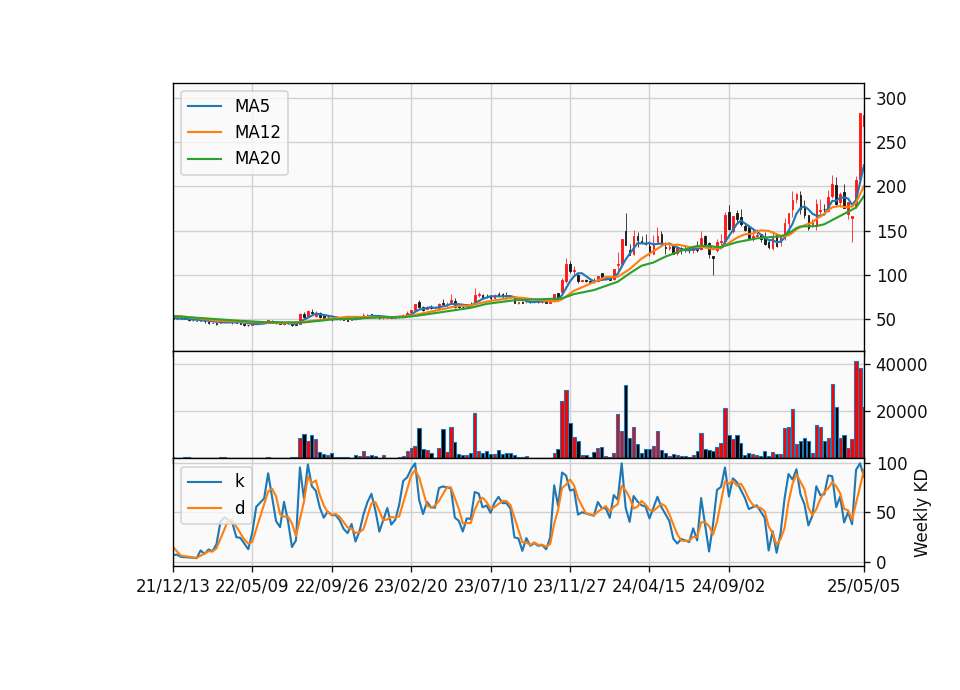Image resolution: width=960 pixels, height=690 pixels.
Task: Click the 22/05/09 date label
Action: tap(252, 586)
